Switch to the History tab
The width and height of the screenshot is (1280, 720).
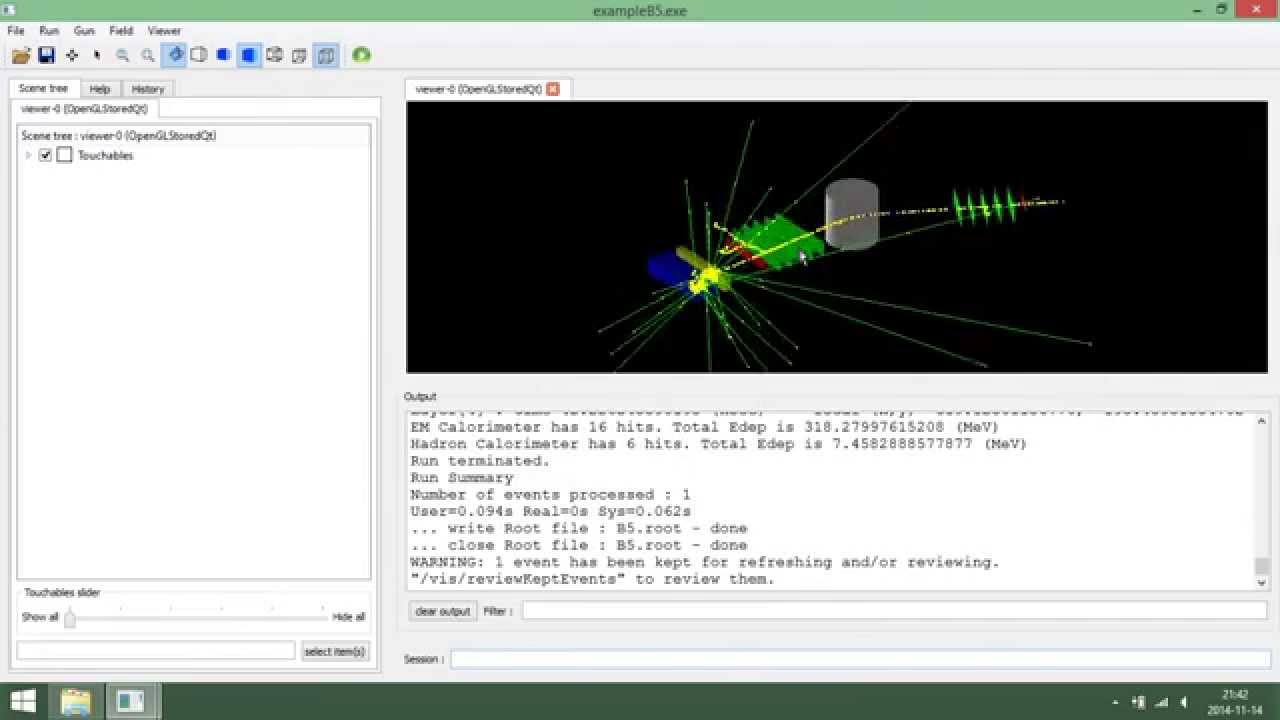(148, 89)
